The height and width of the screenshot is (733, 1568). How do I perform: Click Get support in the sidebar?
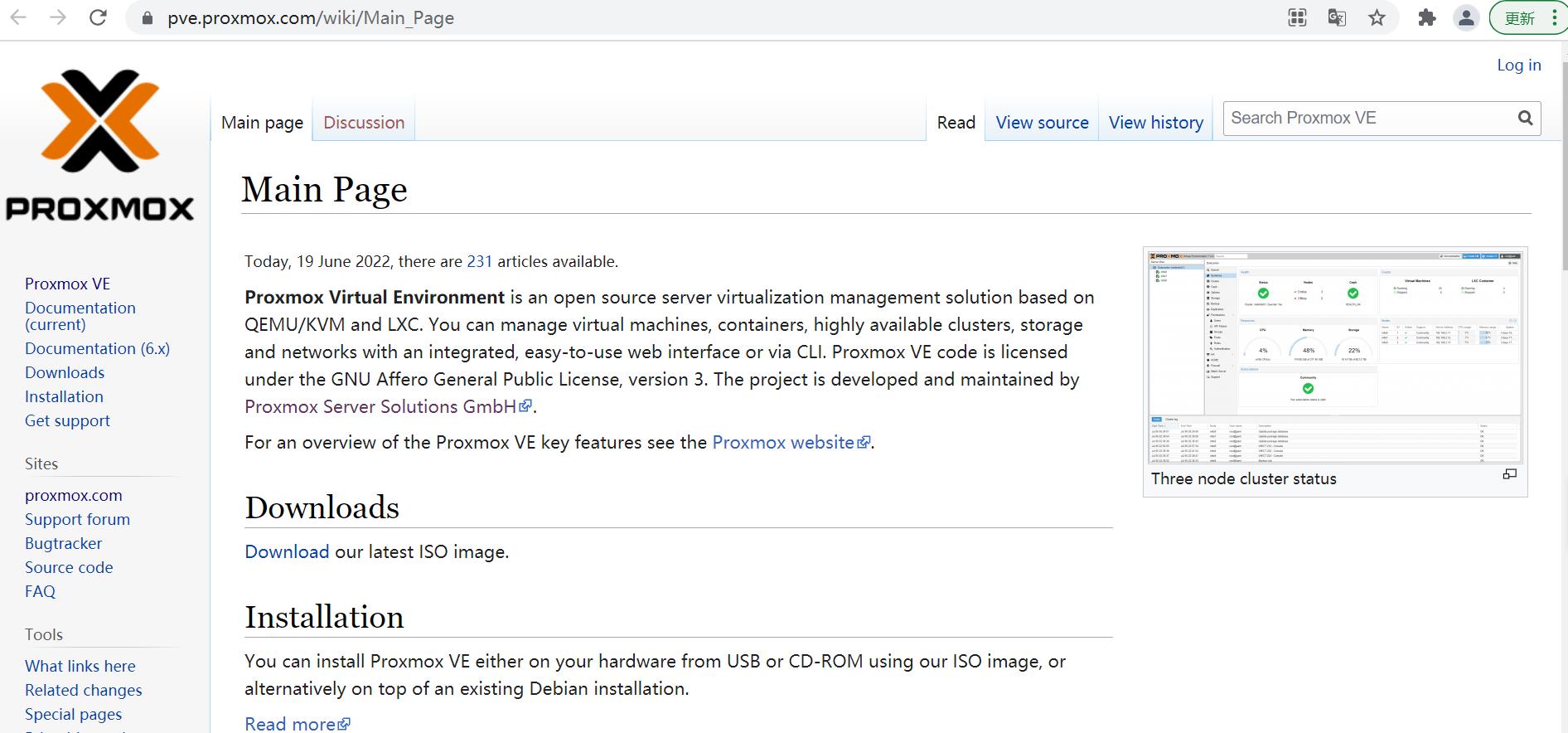point(67,420)
